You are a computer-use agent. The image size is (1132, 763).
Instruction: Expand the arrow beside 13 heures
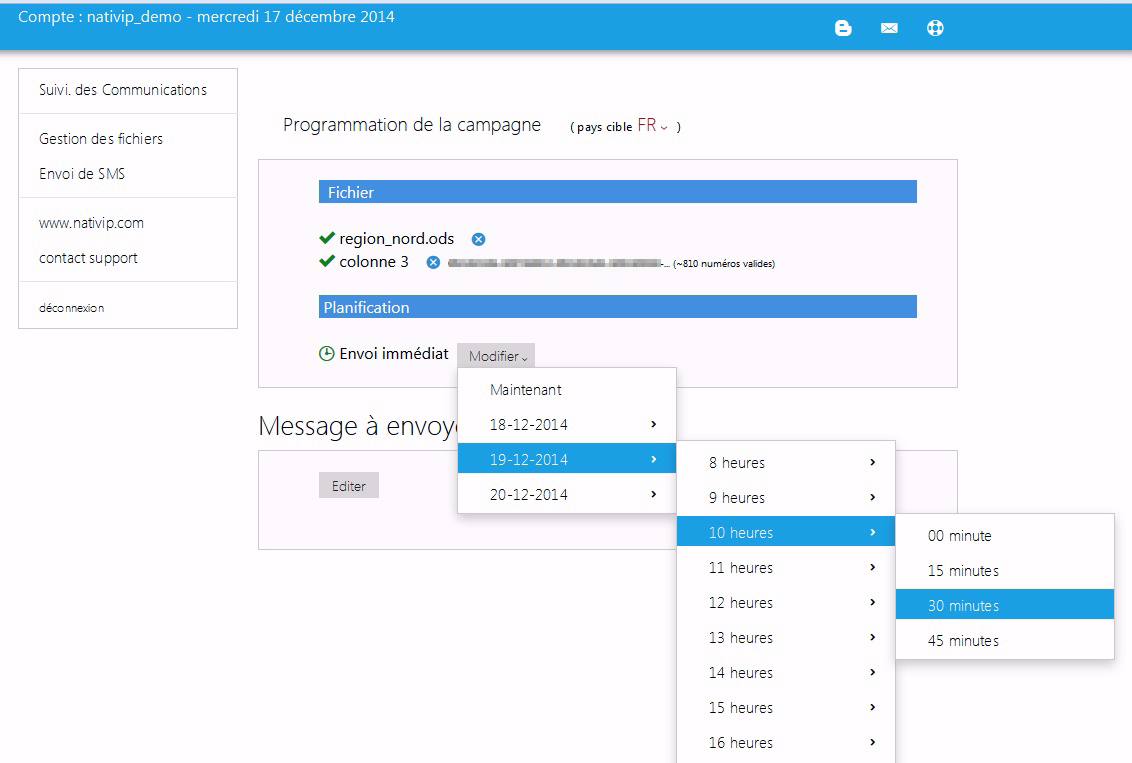pyautogui.click(x=873, y=637)
